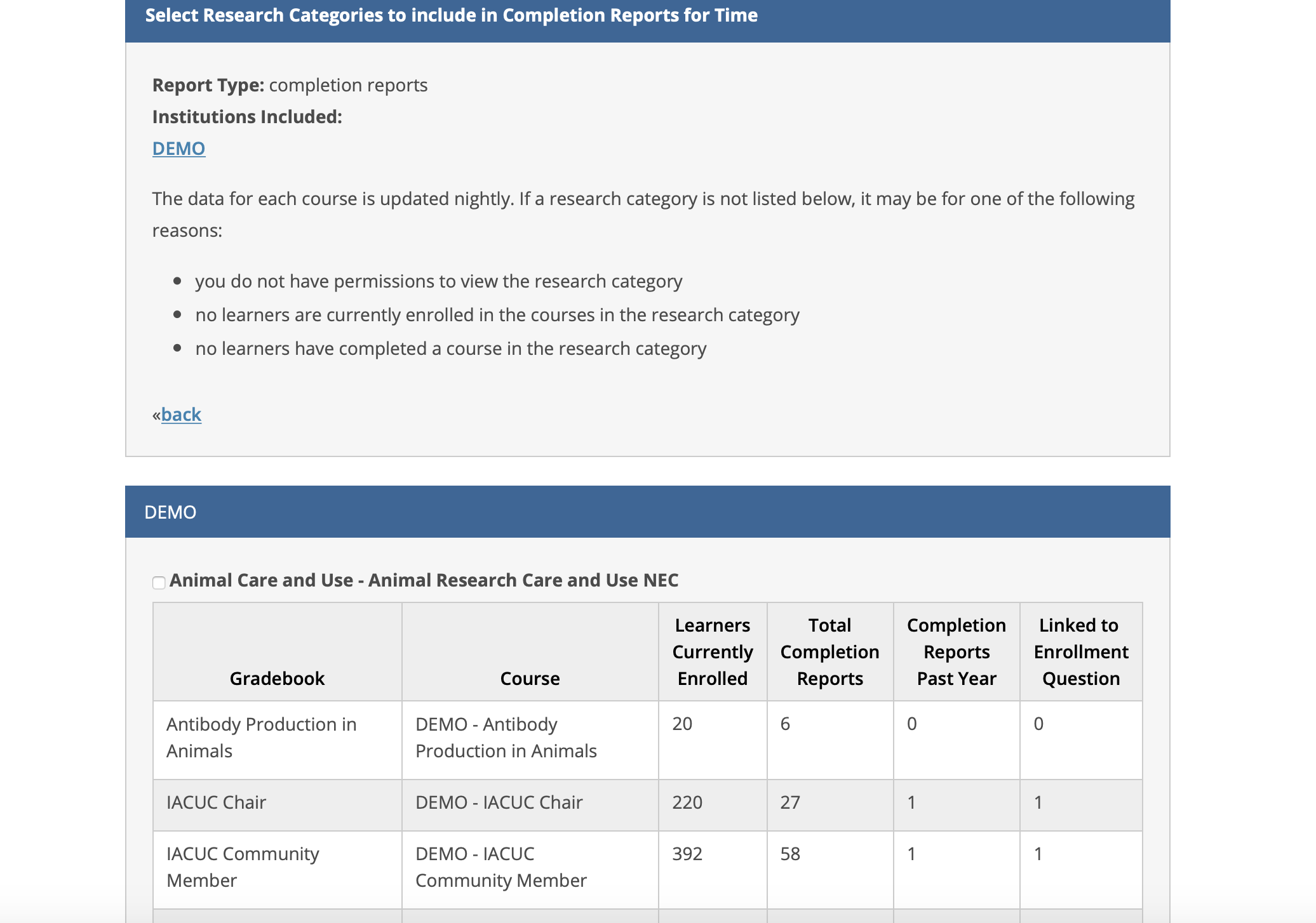The image size is (1316, 923).
Task: Click Linked to Enrollment Question header
Action: (1081, 652)
